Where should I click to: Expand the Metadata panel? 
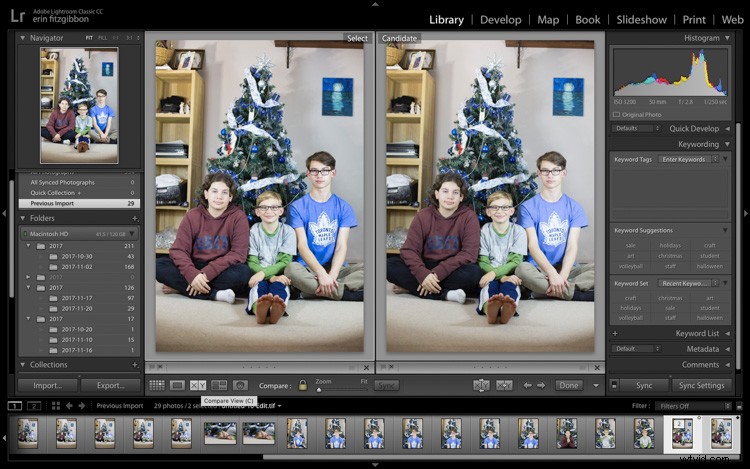(x=727, y=349)
